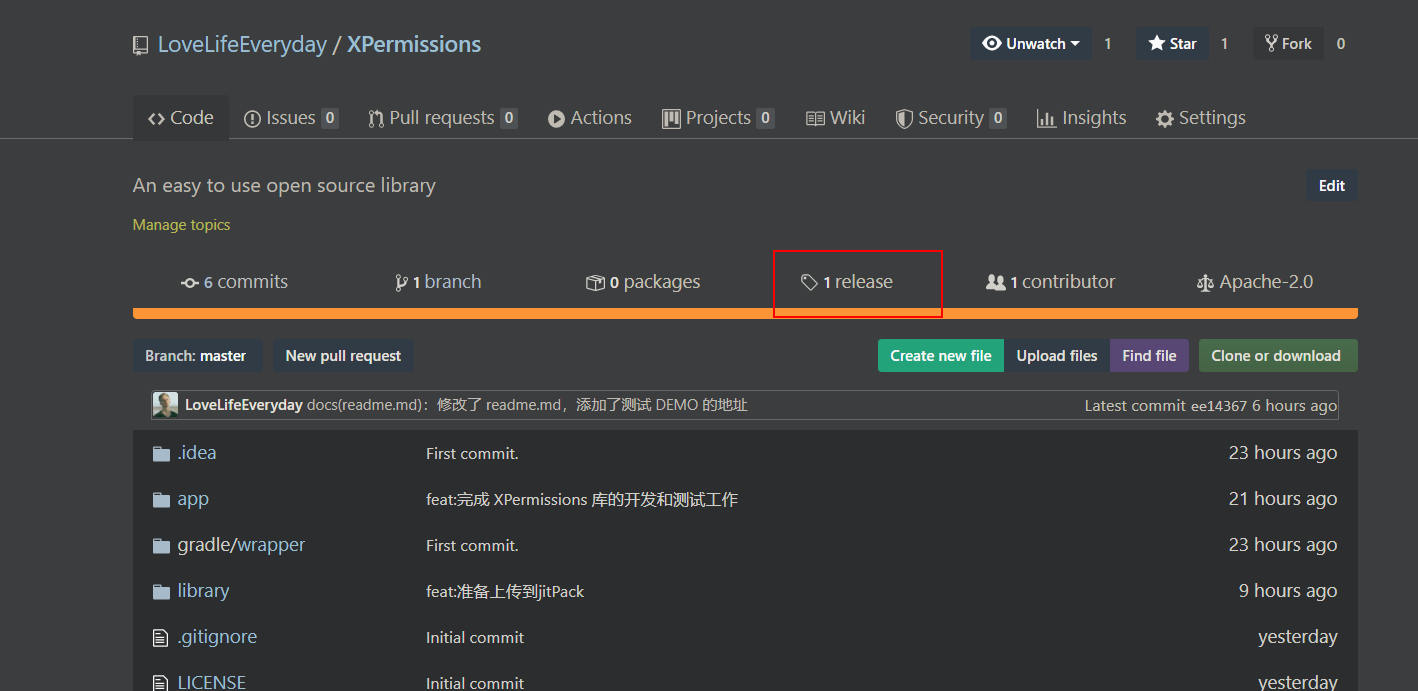The image size is (1418, 691).
Task: Click the Manage topics link
Action: pyautogui.click(x=181, y=225)
